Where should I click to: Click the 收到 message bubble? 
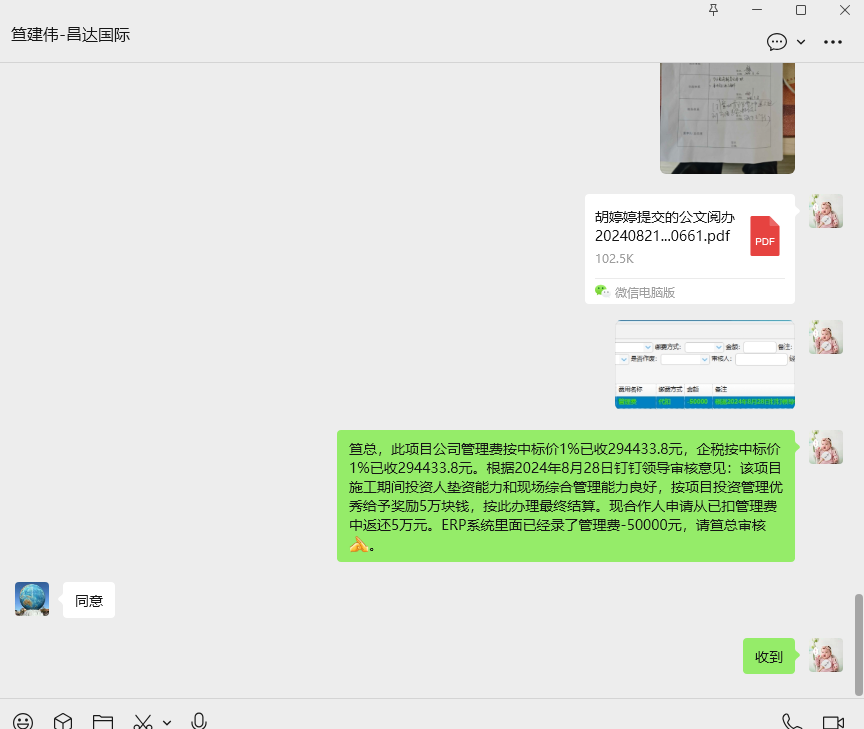[x=768, y=657]
